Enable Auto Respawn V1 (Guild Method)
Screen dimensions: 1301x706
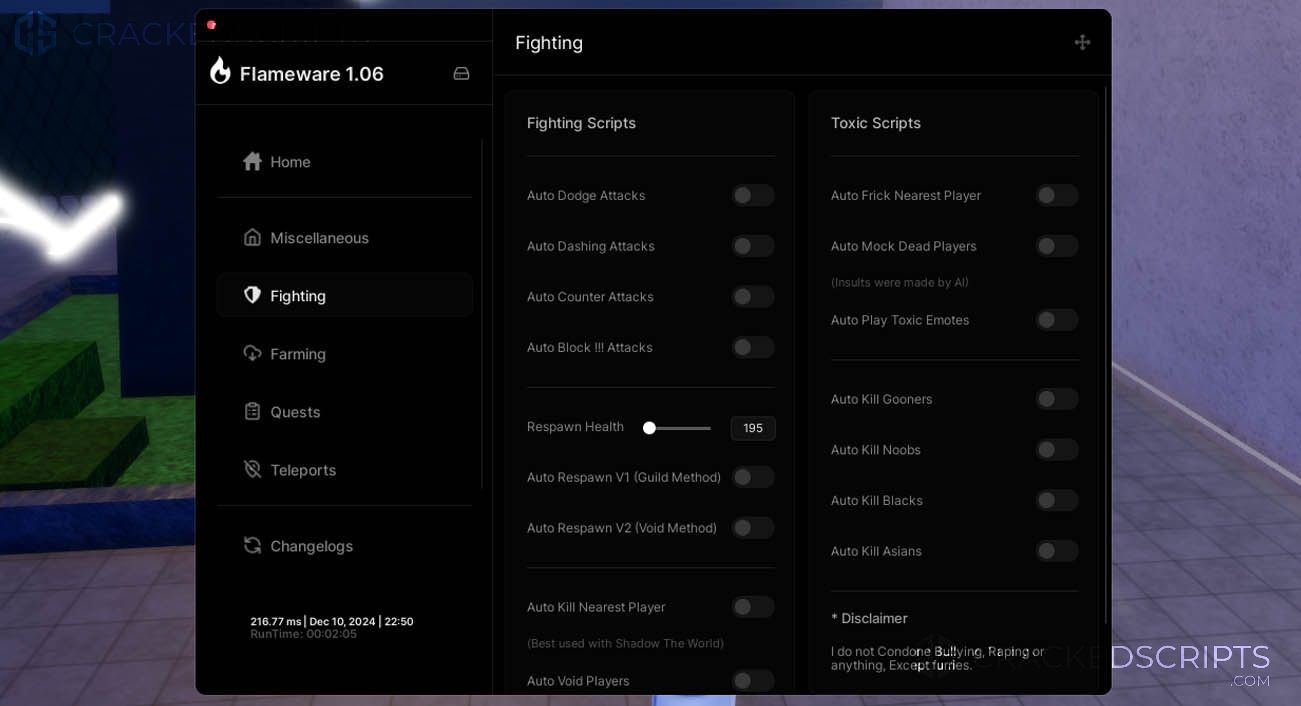752,477
